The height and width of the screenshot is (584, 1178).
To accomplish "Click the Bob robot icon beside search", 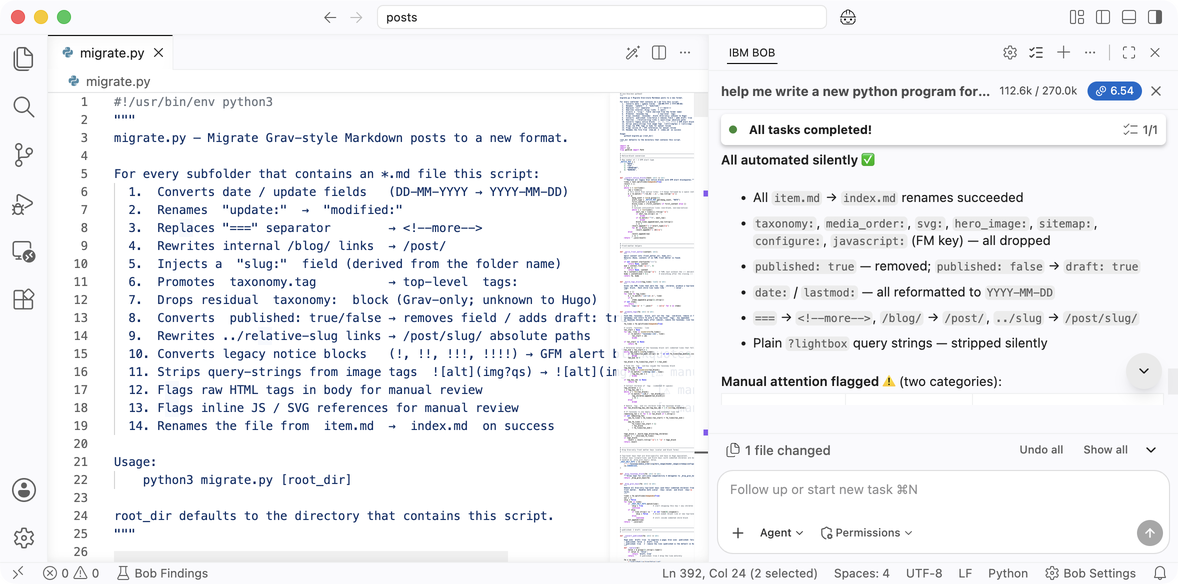I will click(x=849, y=17).
